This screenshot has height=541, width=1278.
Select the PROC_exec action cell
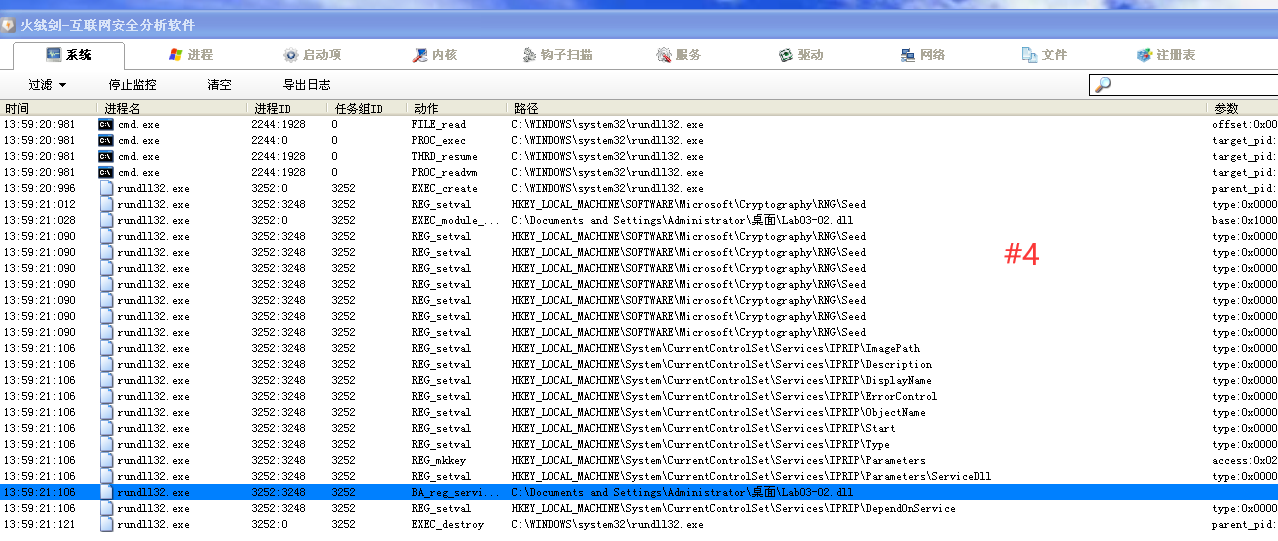[439, 141]
